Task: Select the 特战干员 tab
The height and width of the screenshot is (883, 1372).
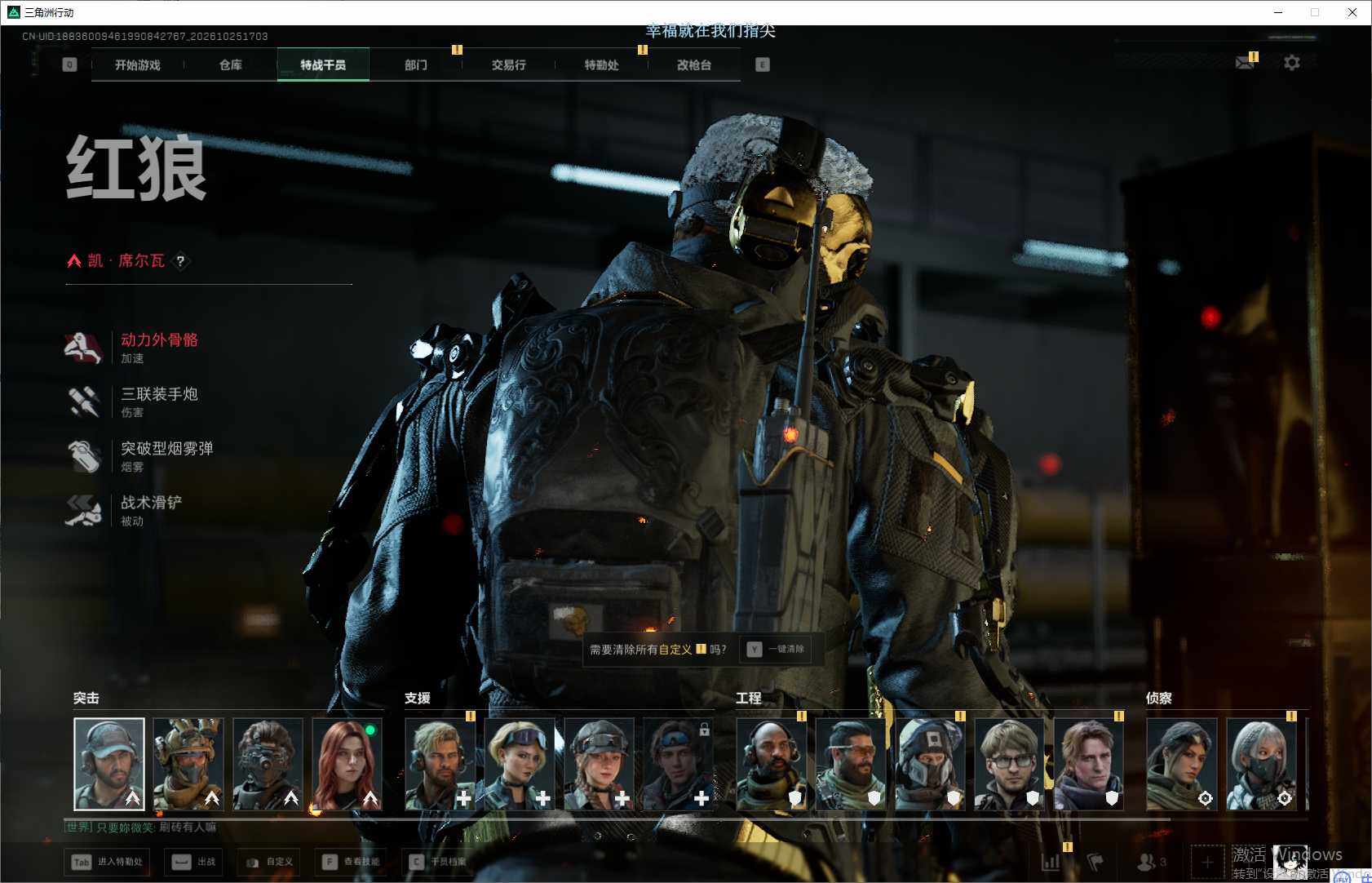Action: [x=323, y=64]
